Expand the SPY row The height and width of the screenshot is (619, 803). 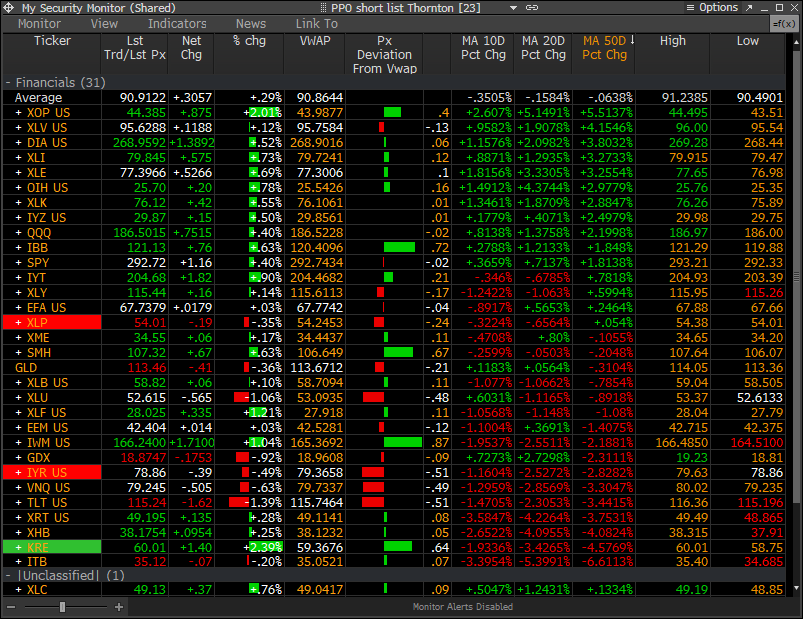18,263
